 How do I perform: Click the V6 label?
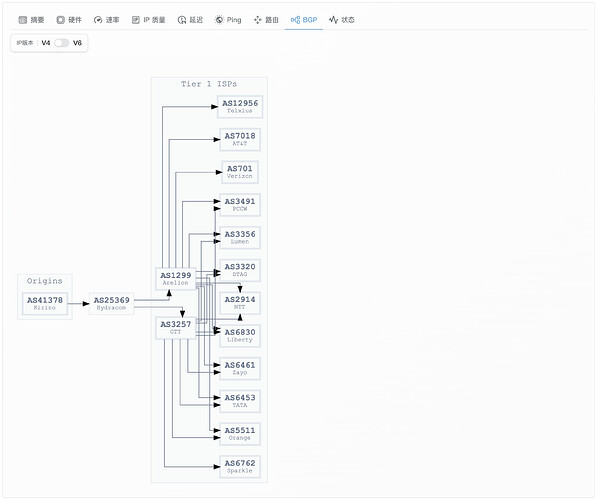(77, 43)
